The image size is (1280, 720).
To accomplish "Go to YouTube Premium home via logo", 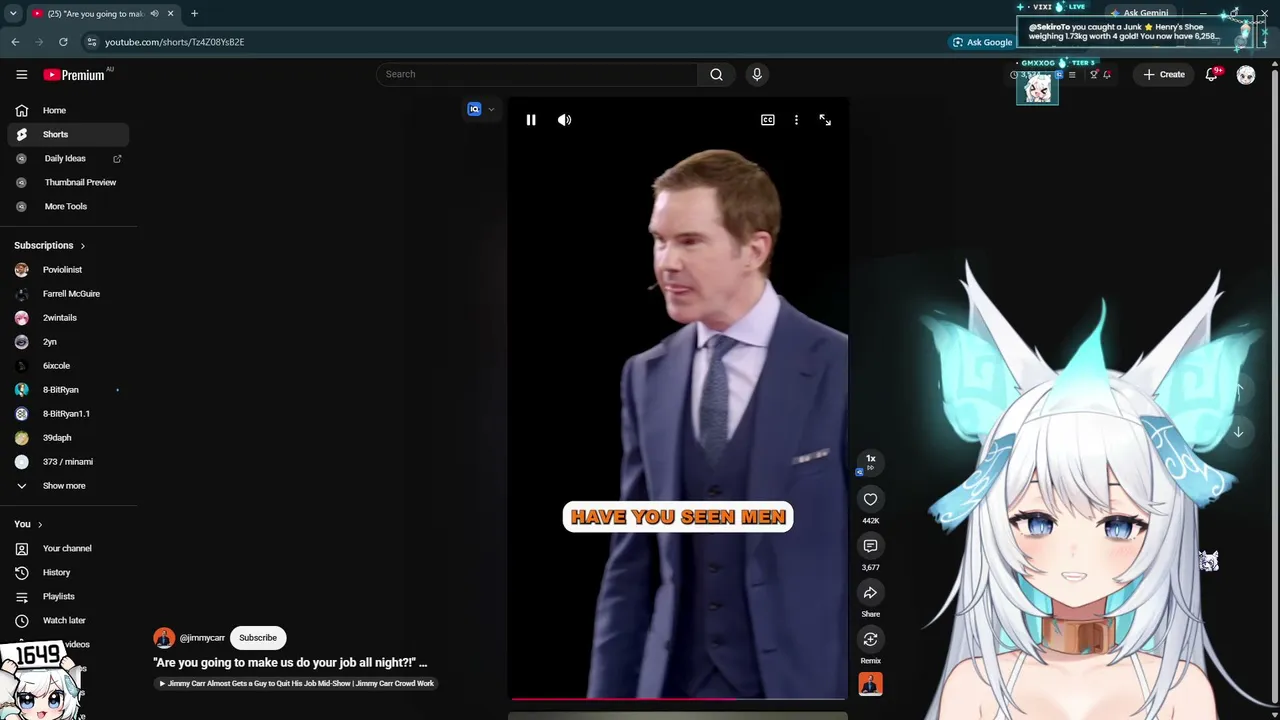I will [74, 74].
